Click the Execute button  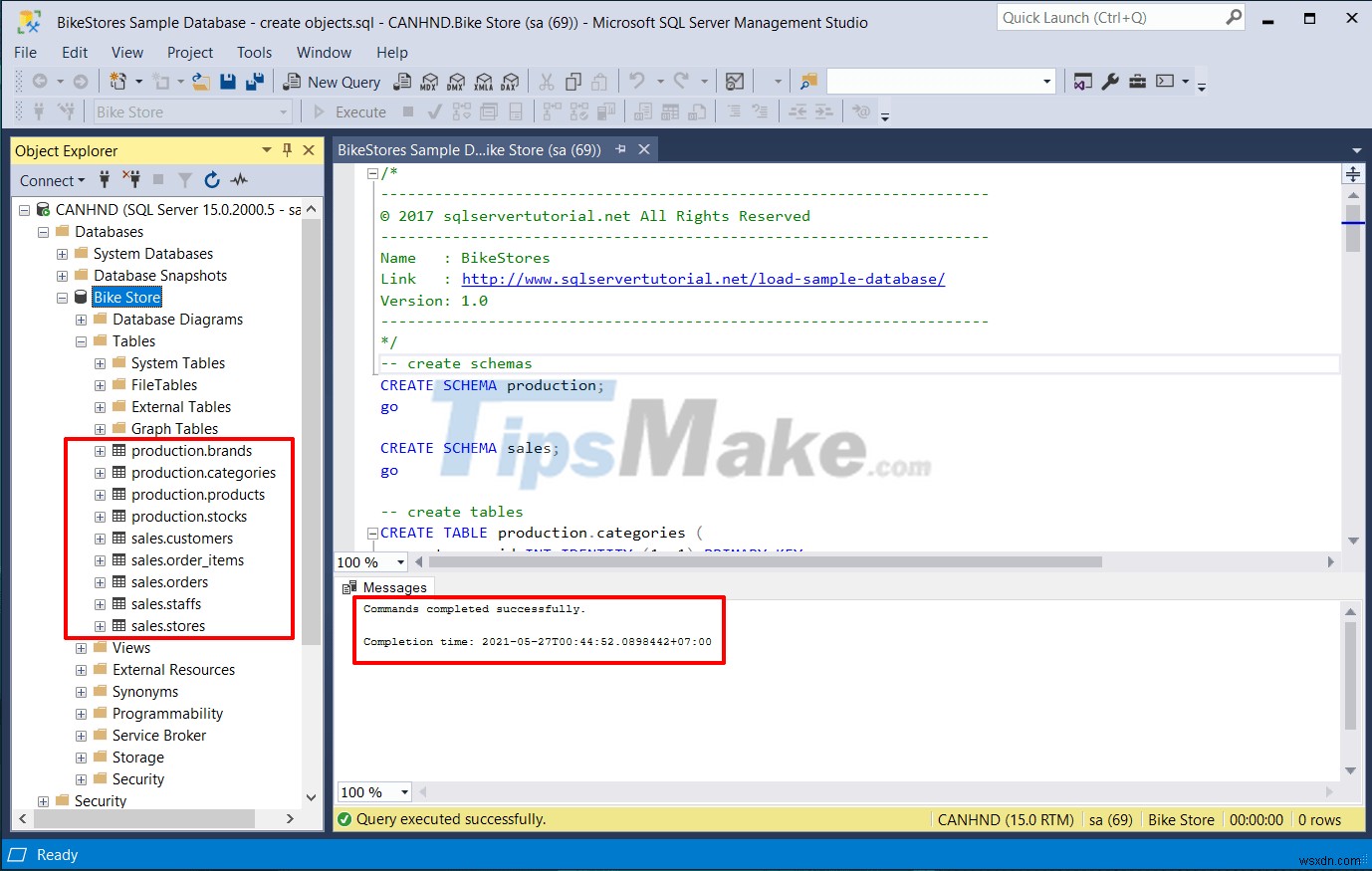358,111
